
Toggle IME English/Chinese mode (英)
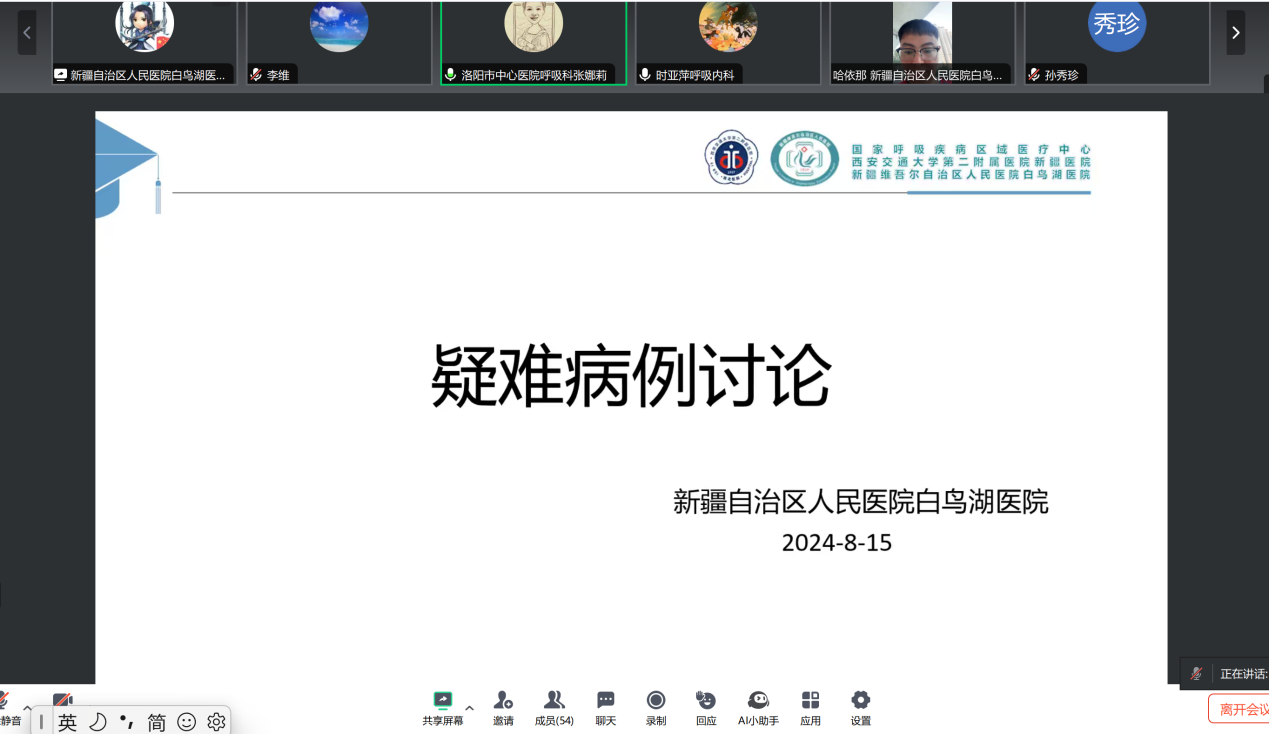67,722
